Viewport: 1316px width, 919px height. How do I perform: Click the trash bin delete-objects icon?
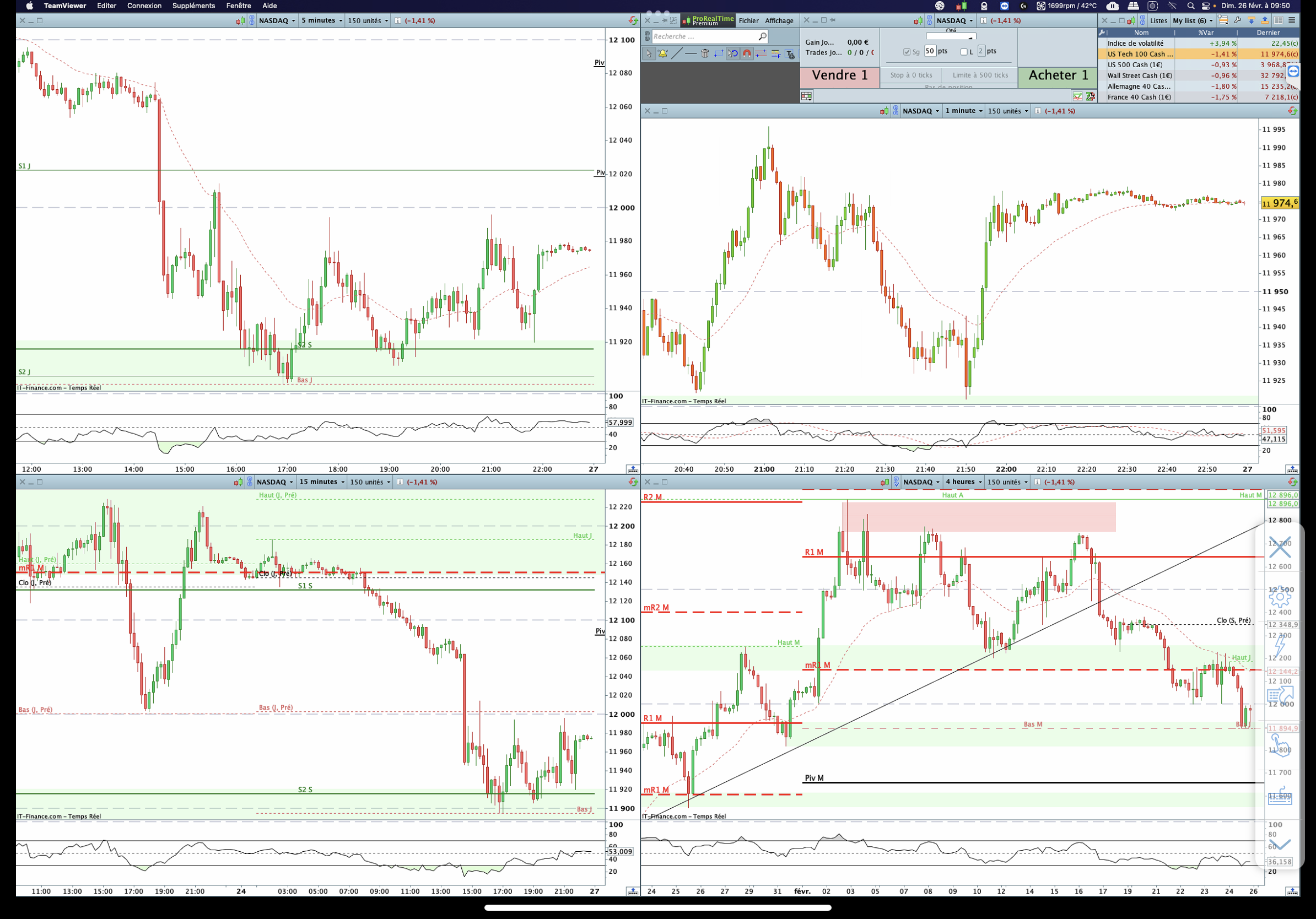pyautogui.click(x=705, y=54)
